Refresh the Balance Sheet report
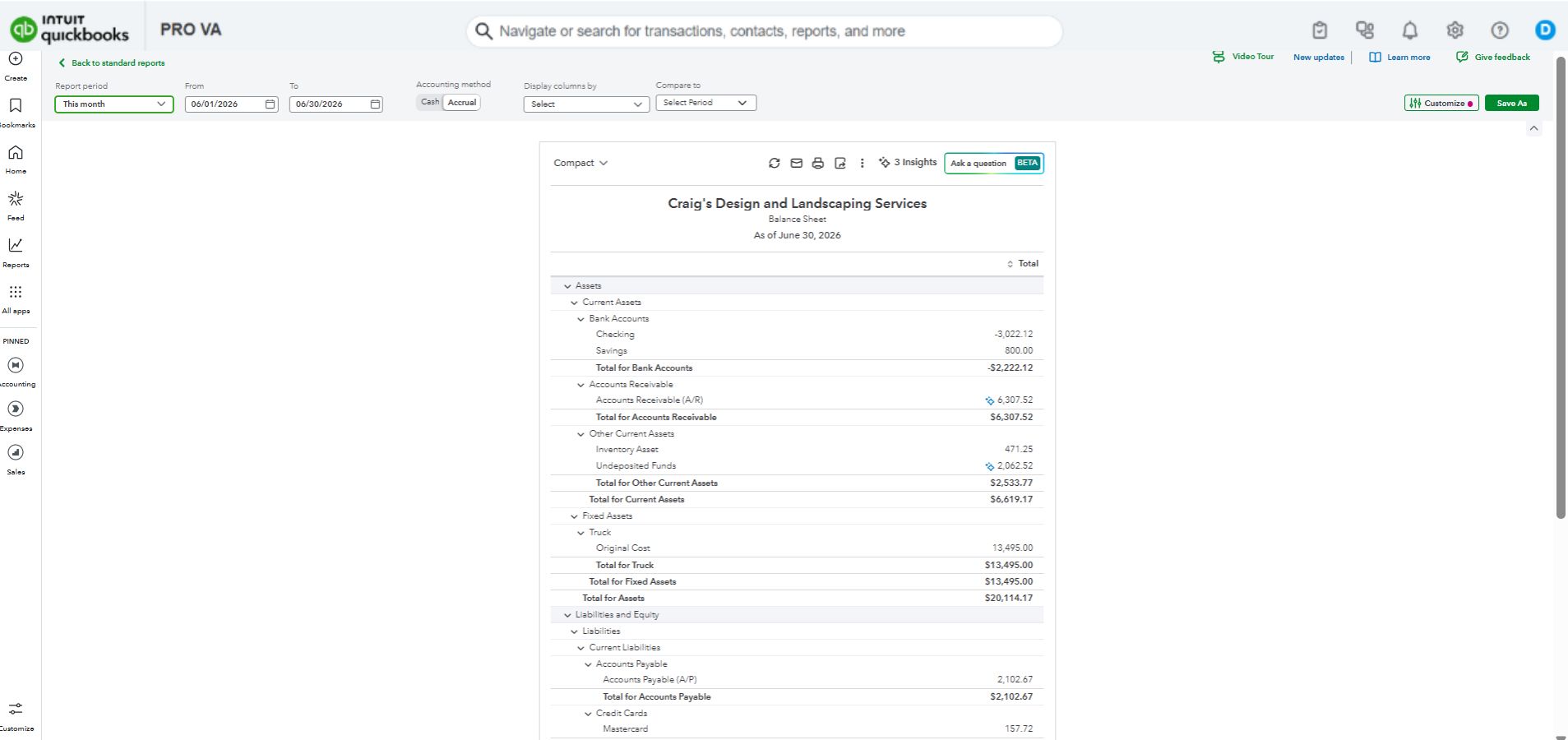Viewport: 1568px width, 740px height. pyautogui.click(x=774, y=163)
